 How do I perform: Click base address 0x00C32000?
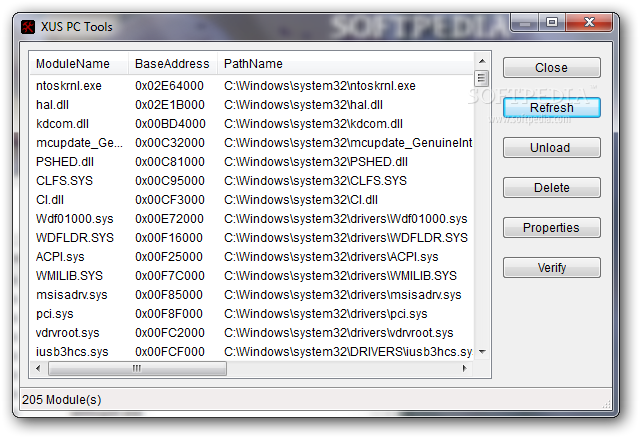[170, 143]
